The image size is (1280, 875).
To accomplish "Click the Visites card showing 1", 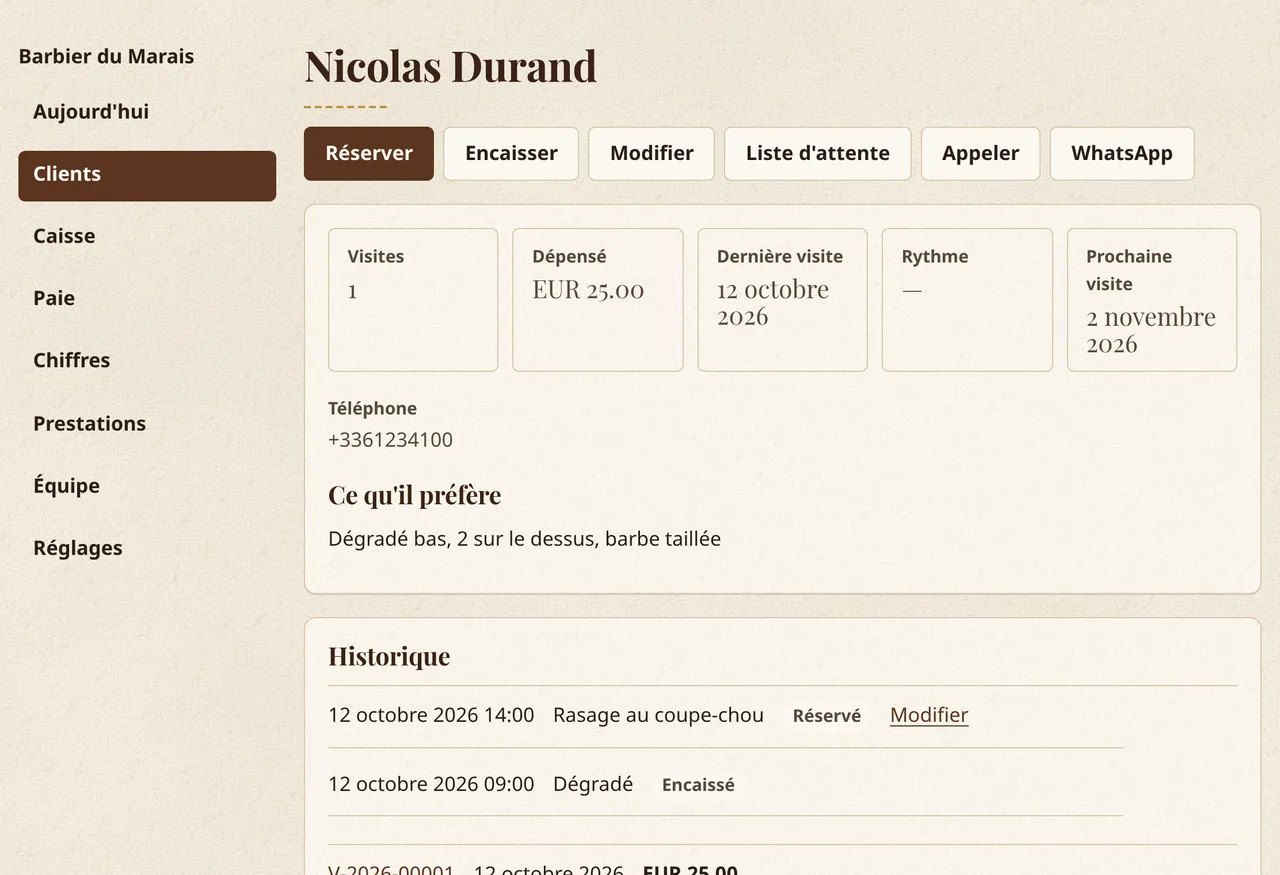I will pyautogui.click(x=413, y=300).
